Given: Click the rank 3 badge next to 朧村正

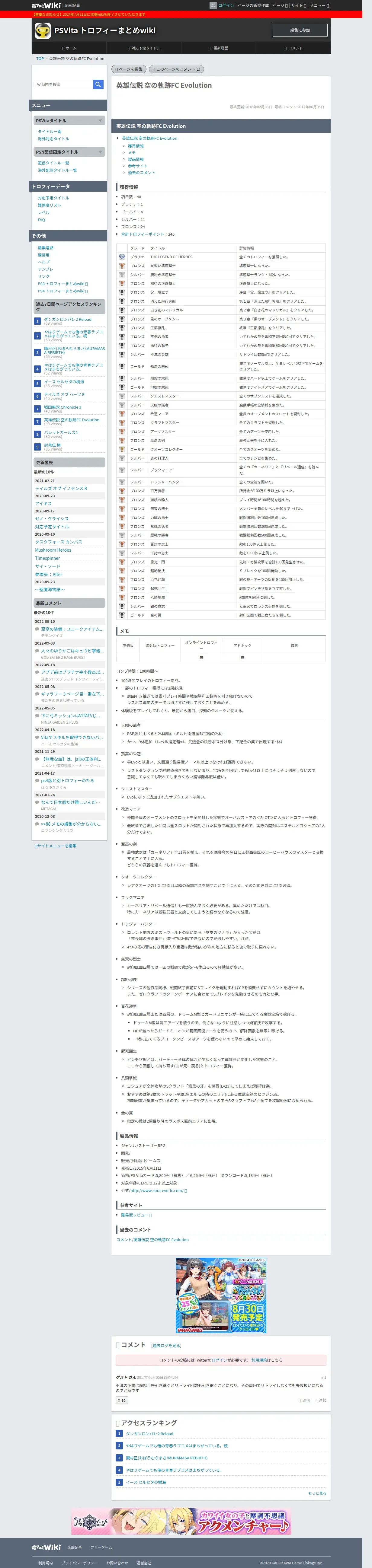Looking at the screenshot, I should coord(37,352).
